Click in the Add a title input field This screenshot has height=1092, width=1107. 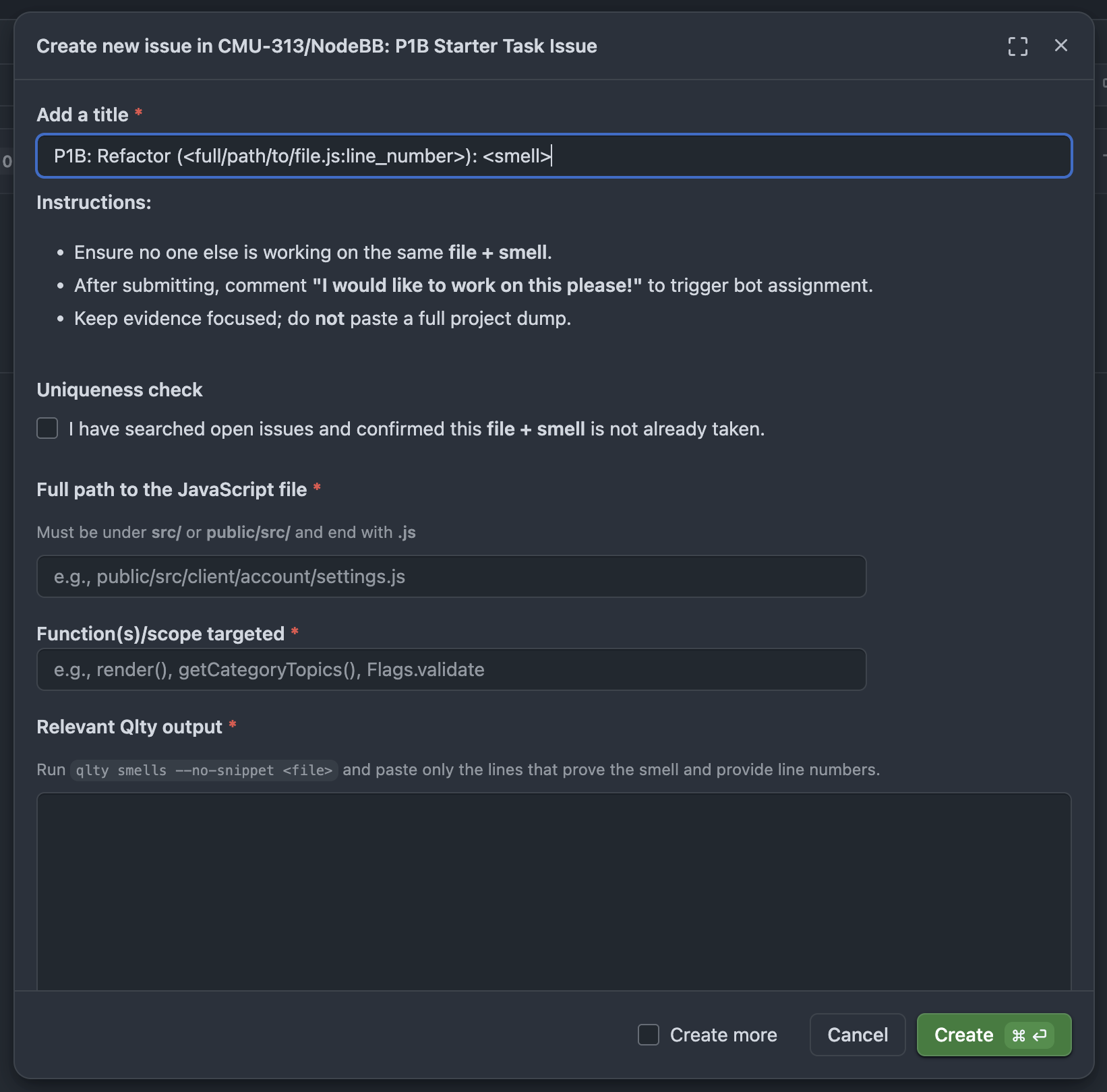pyautogui.click(x=554, y=156)
